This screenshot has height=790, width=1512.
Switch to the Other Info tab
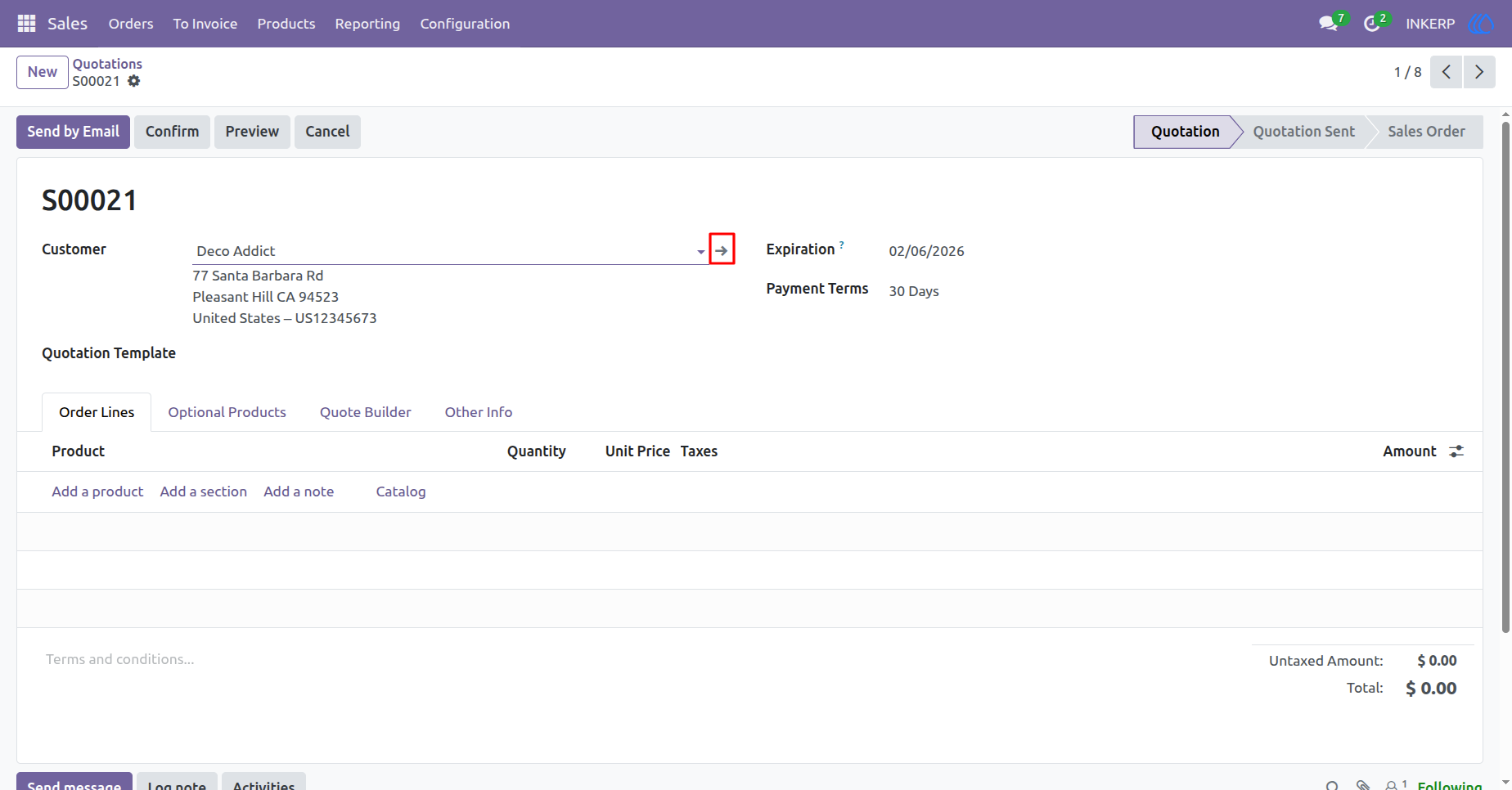[x=479, y=412]
